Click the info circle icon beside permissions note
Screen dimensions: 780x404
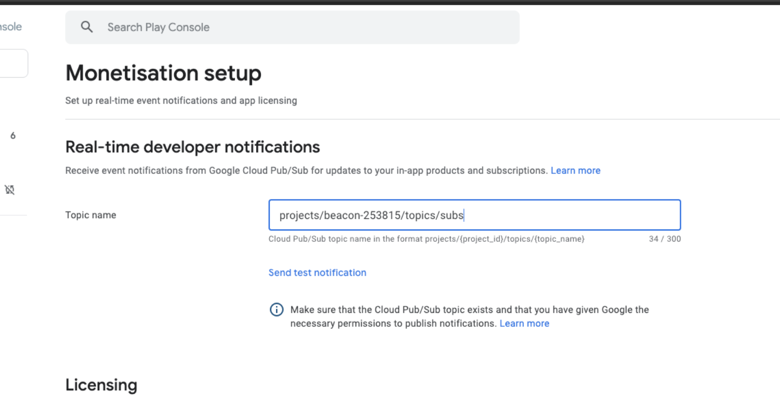coord(277,309)
